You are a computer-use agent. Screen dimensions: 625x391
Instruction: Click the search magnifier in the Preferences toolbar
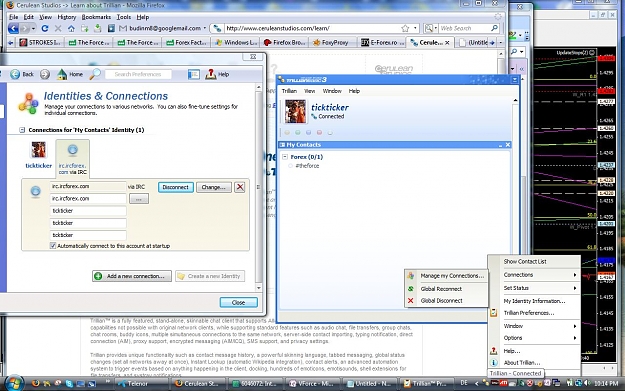click(x=95, y=74)
